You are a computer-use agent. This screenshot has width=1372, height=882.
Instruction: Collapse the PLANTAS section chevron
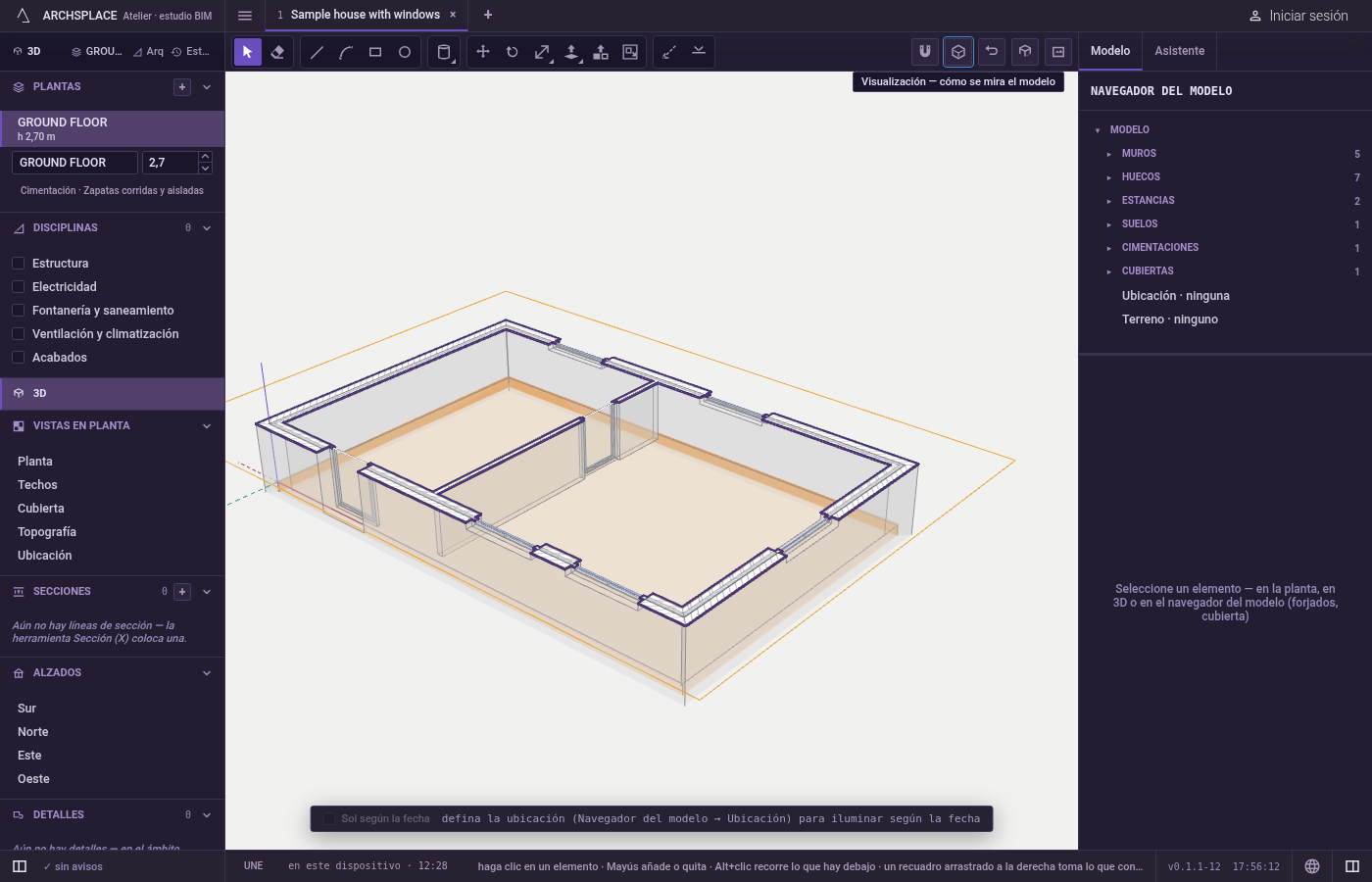(207, 87)
